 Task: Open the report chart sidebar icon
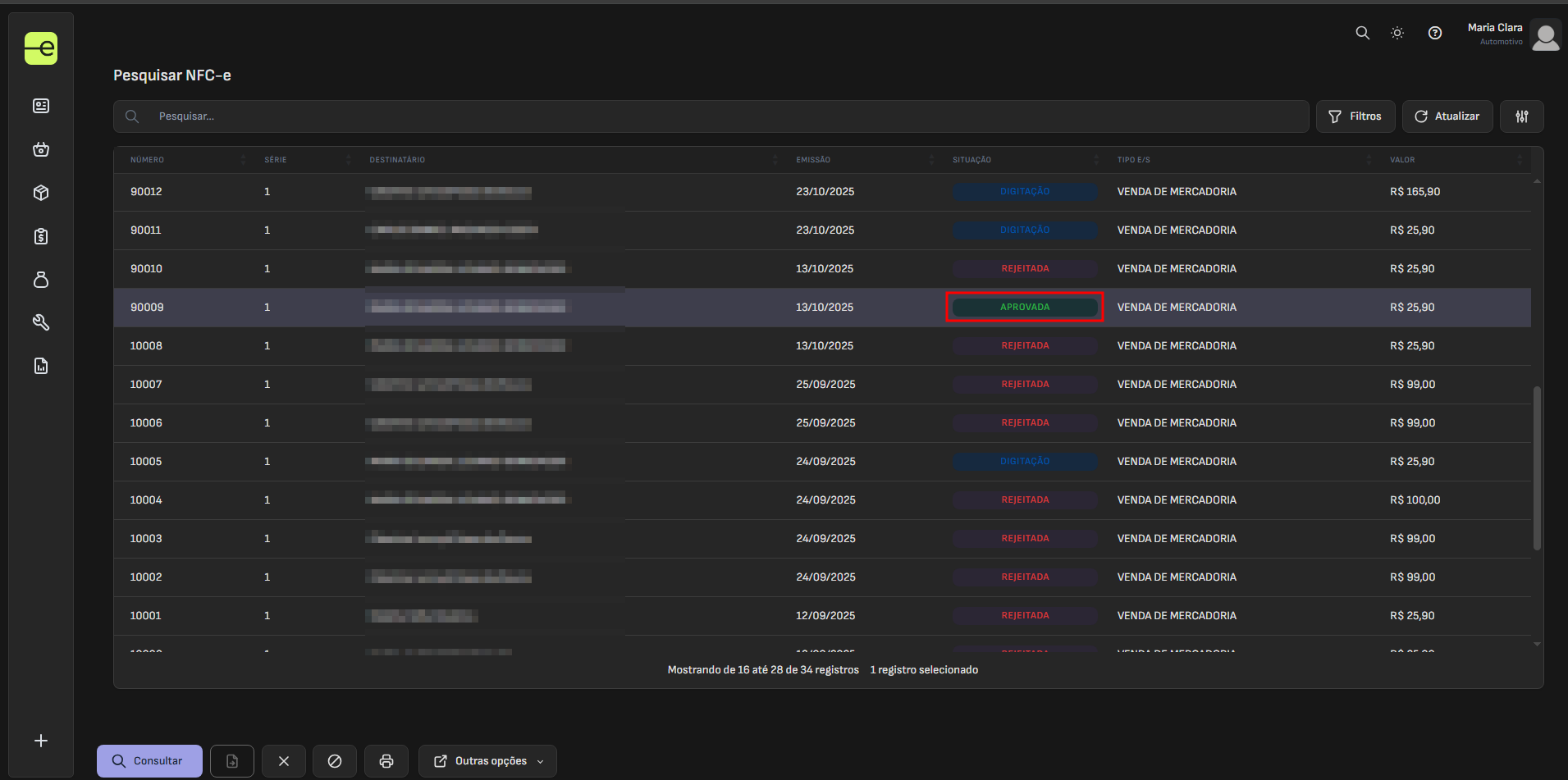tap(41, 366)
